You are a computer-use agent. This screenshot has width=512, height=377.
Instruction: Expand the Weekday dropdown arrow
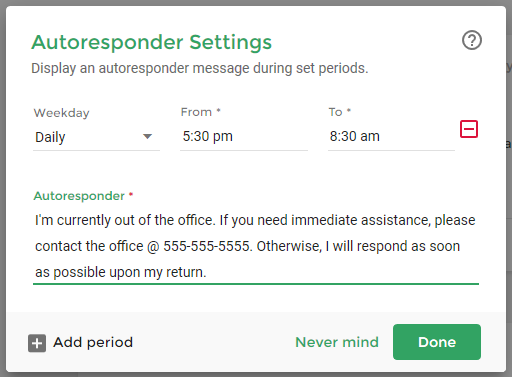[147, 136]
